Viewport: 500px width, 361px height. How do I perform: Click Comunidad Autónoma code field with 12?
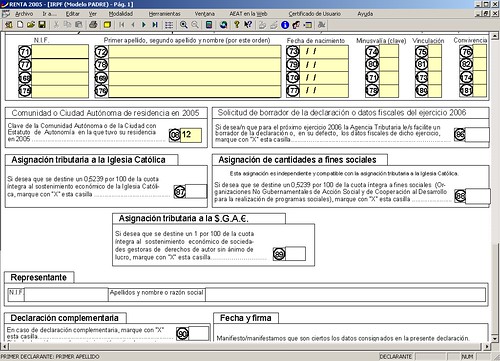pyautogui.click(x=191, y=135)
